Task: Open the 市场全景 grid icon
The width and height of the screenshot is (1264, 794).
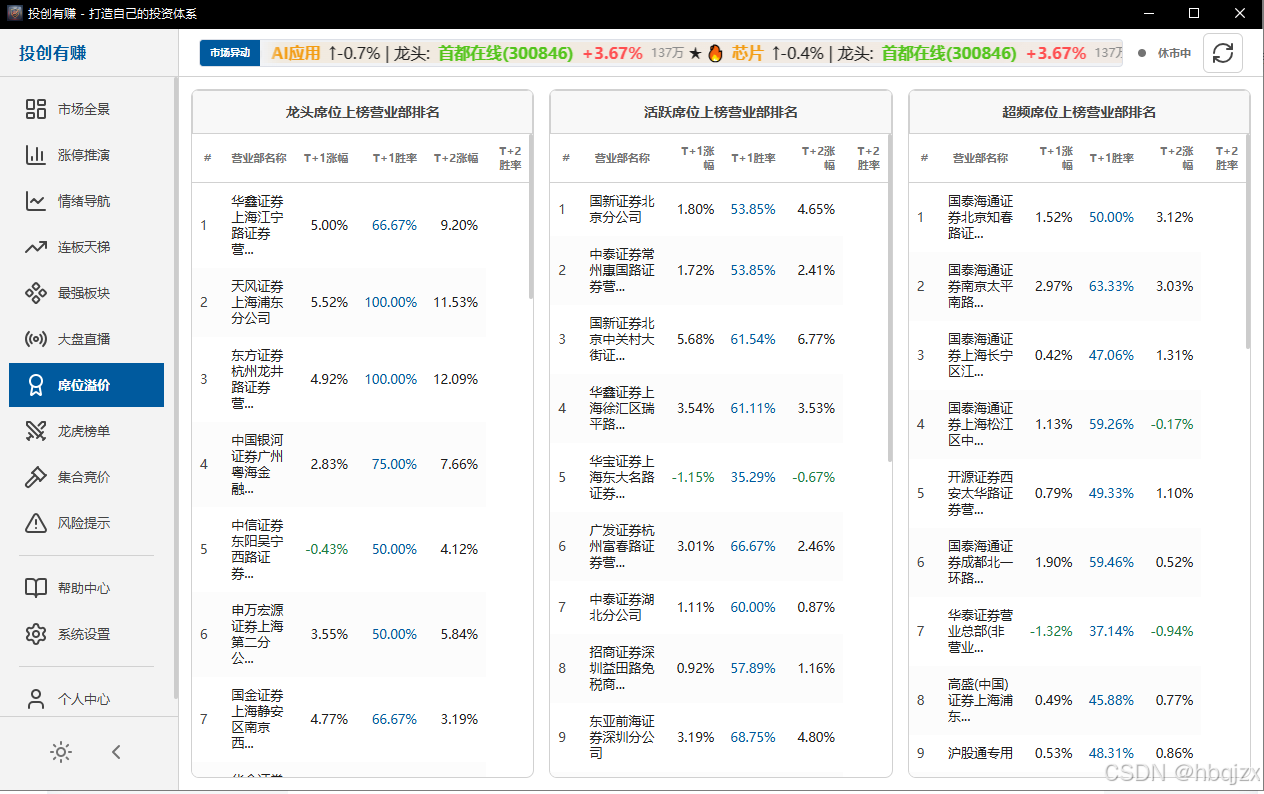Action: click(36, 109)
